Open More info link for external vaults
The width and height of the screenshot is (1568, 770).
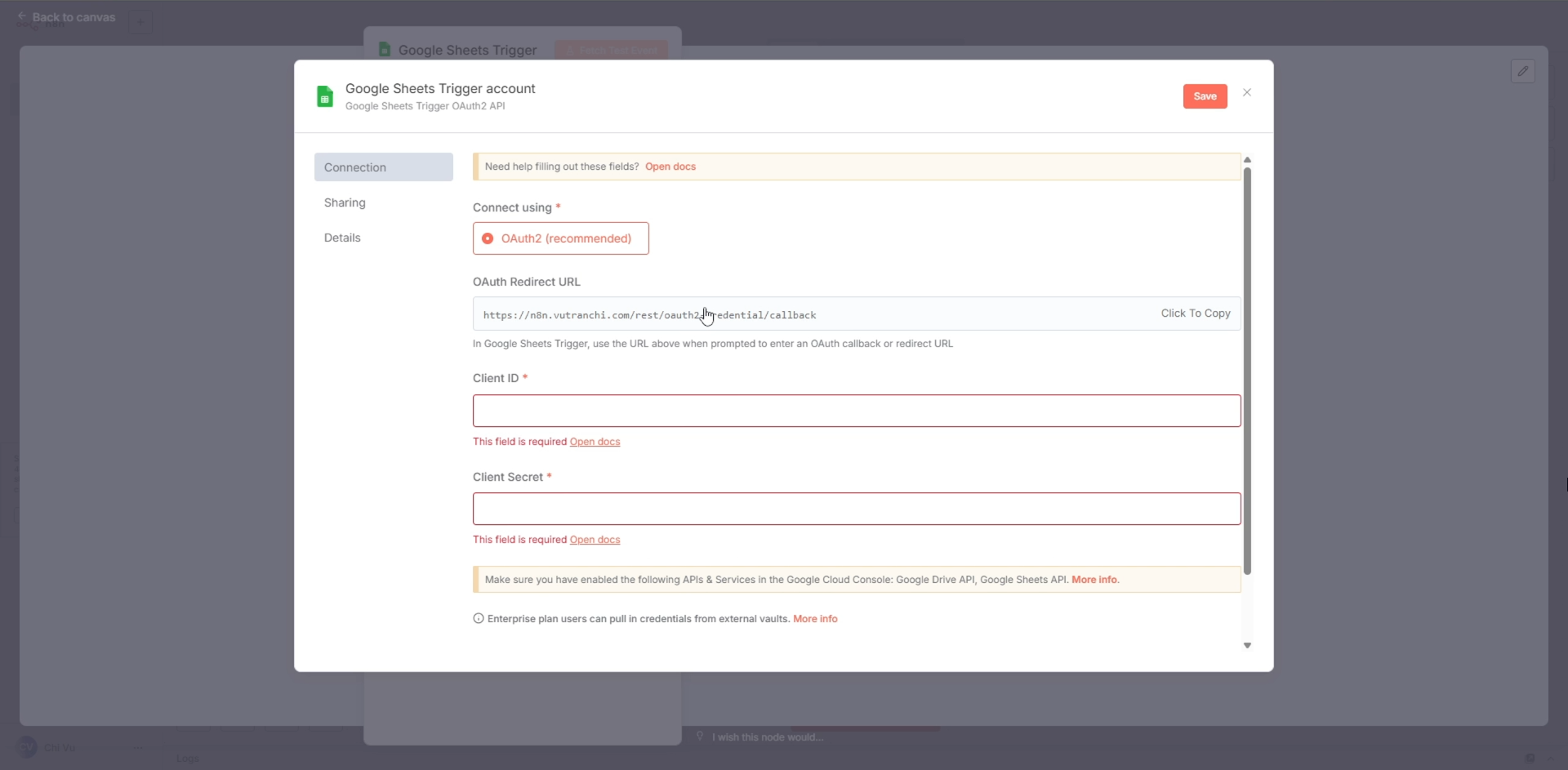(815, 619)
